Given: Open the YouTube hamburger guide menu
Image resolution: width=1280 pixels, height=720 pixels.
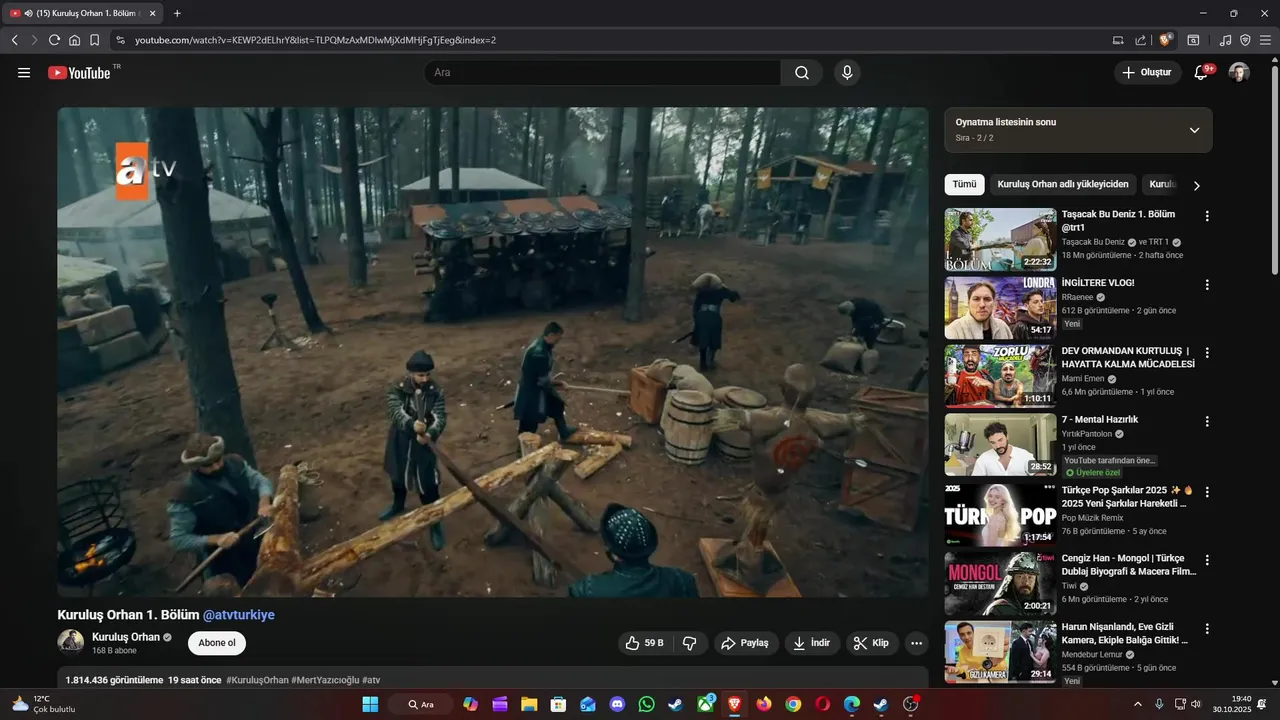Looking at the screenshot, I should [x=24, y=73].
